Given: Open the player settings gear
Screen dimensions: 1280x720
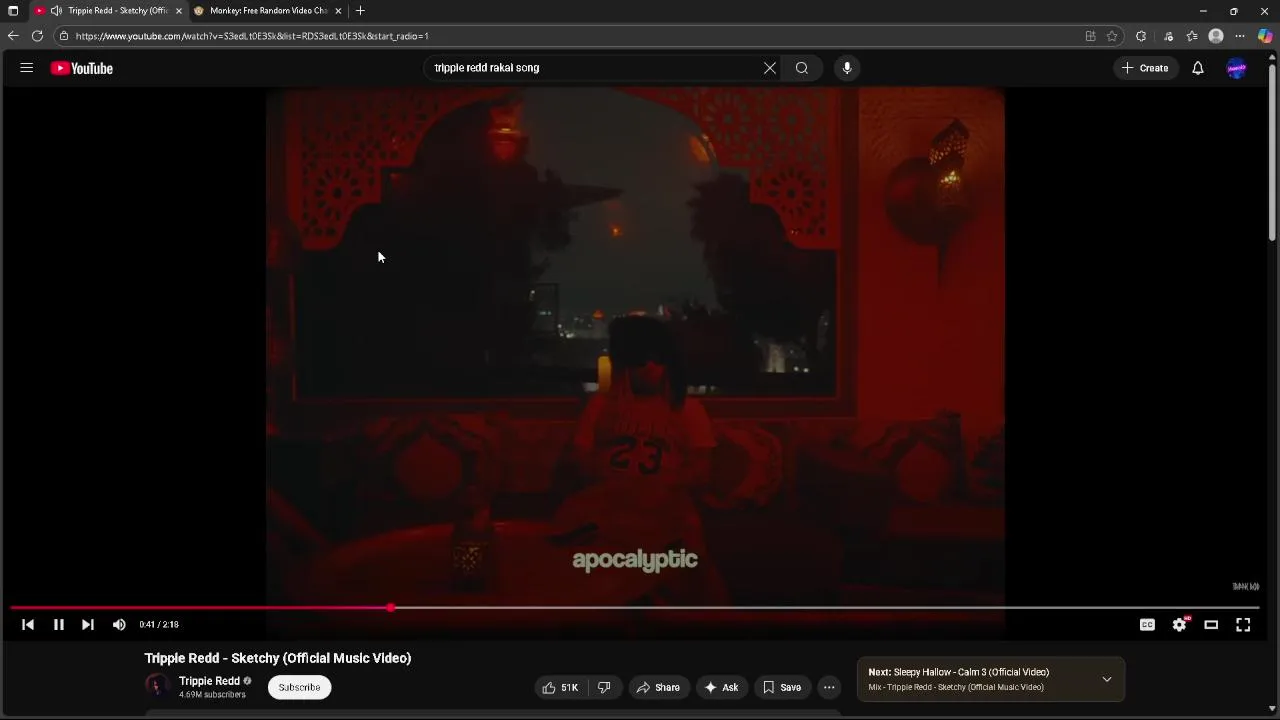Looking at the screenshot, I should pos(1180,624).
